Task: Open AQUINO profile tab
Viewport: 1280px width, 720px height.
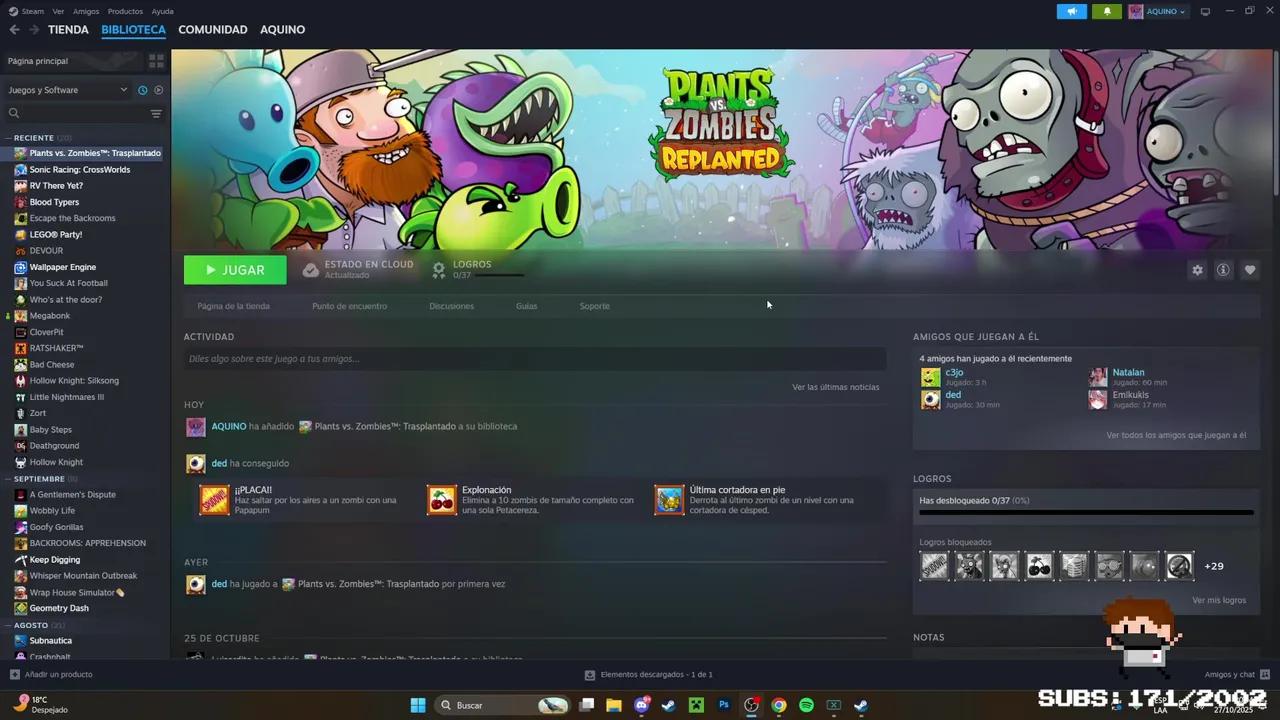Action: pos(282,30)
